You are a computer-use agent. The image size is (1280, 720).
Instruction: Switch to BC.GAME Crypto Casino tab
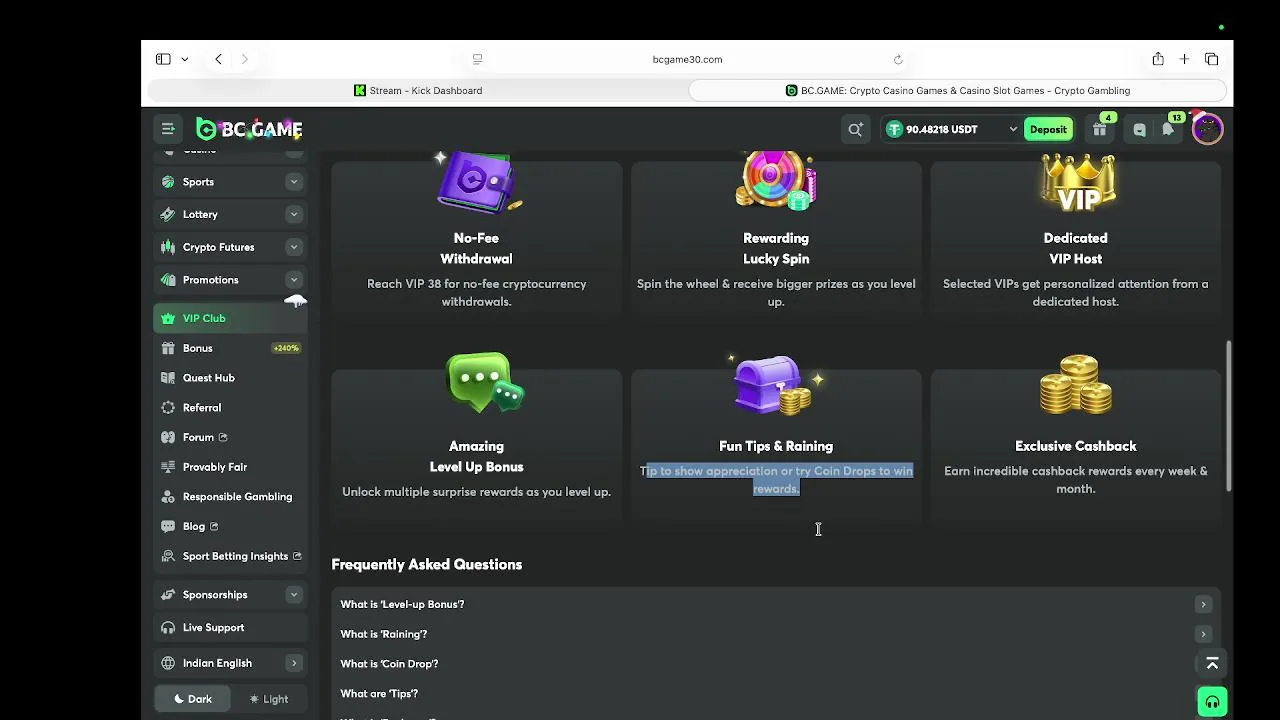(x=958, y=90)
